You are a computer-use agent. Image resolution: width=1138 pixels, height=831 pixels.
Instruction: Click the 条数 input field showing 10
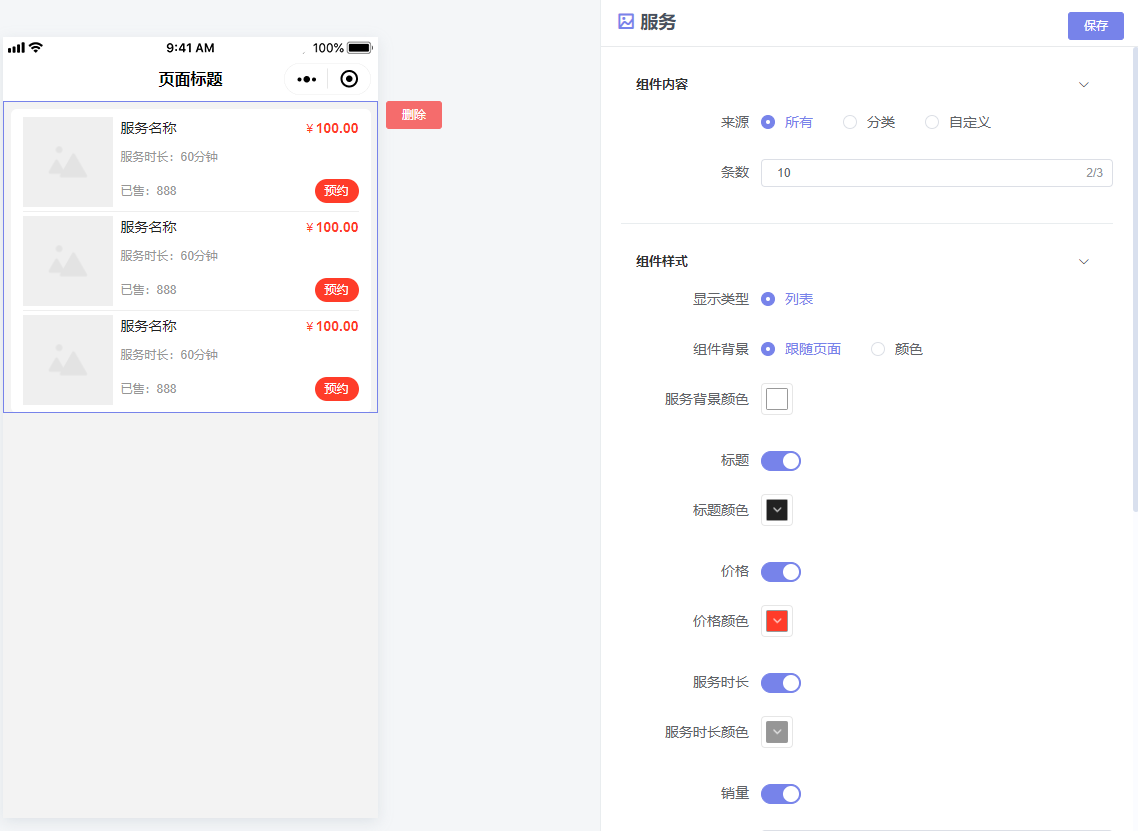point(936,173)
